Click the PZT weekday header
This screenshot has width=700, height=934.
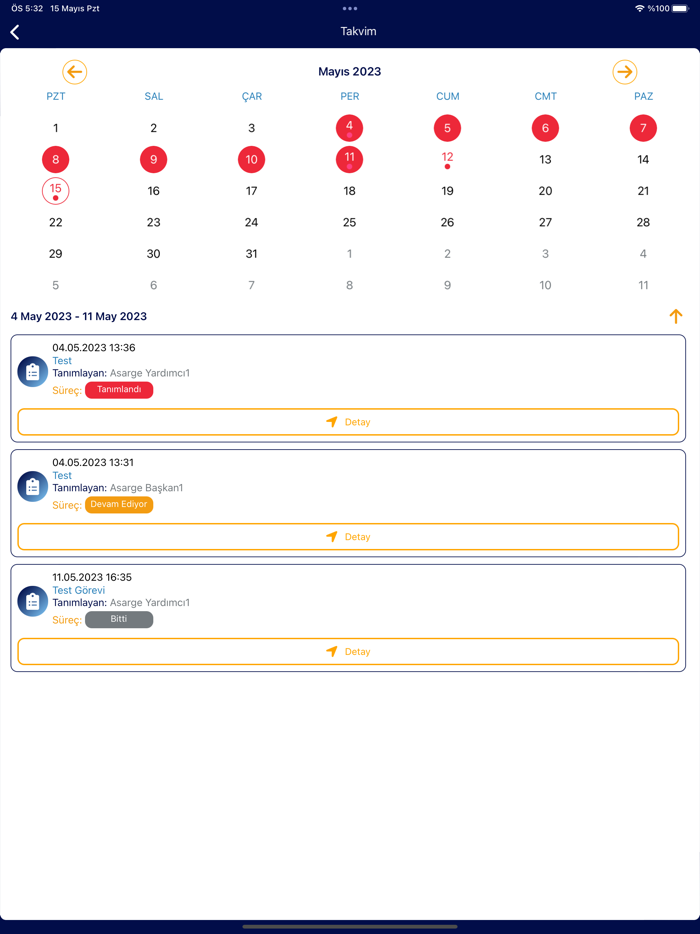[x=57, y=96]
